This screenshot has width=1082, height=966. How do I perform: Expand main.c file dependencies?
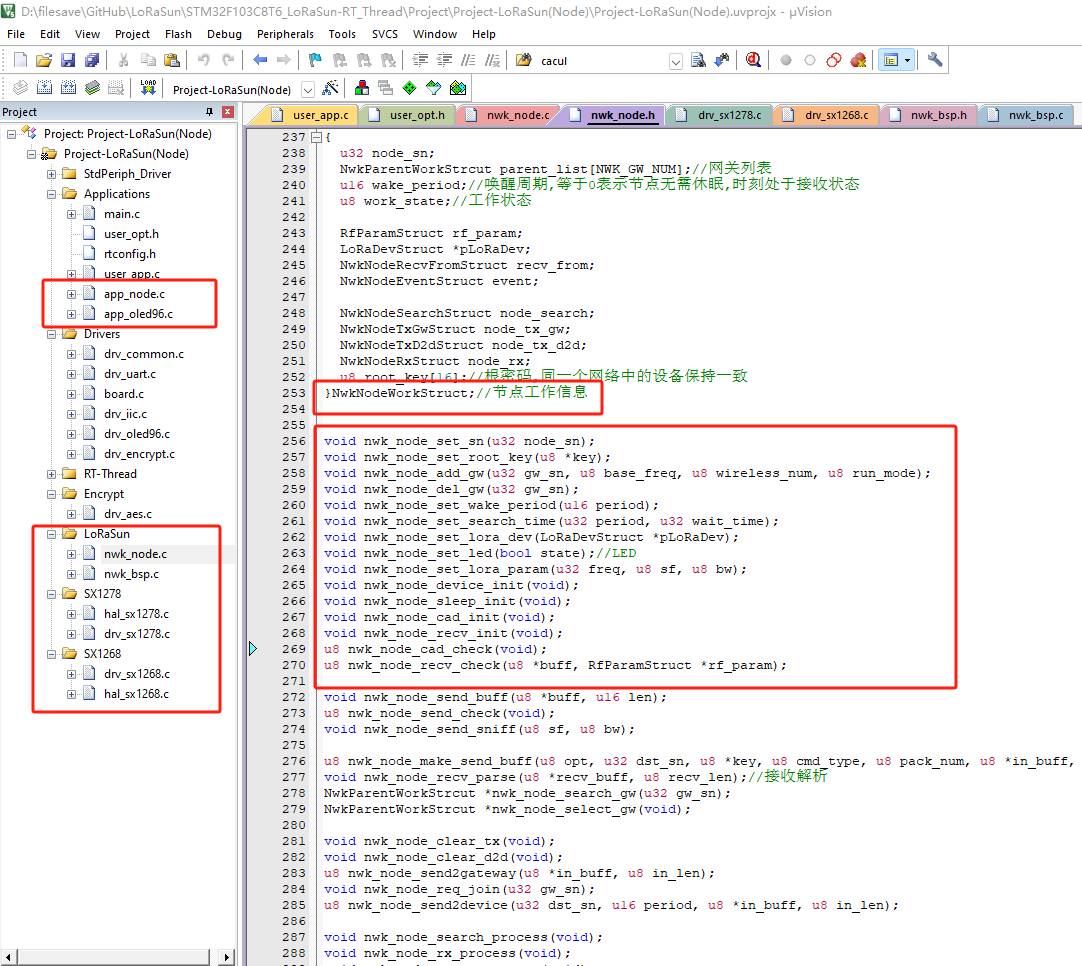71,214
